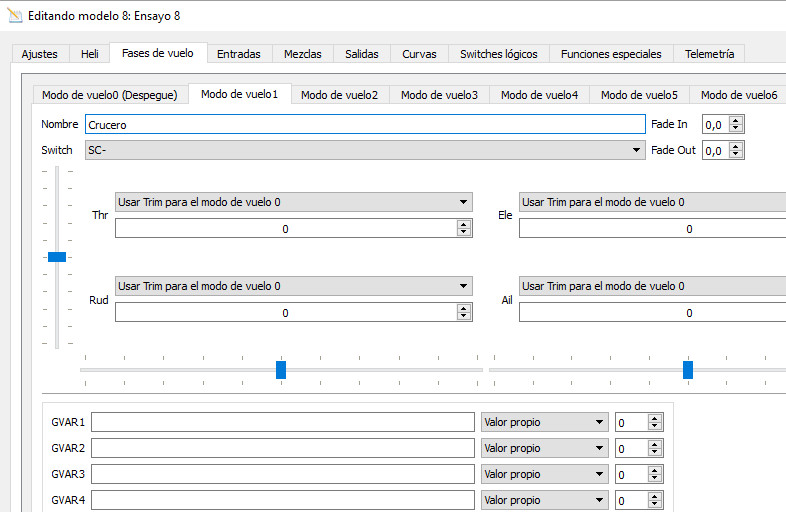
Task: Select the Switches lógicos tab
Action: (x=498, y=54)
